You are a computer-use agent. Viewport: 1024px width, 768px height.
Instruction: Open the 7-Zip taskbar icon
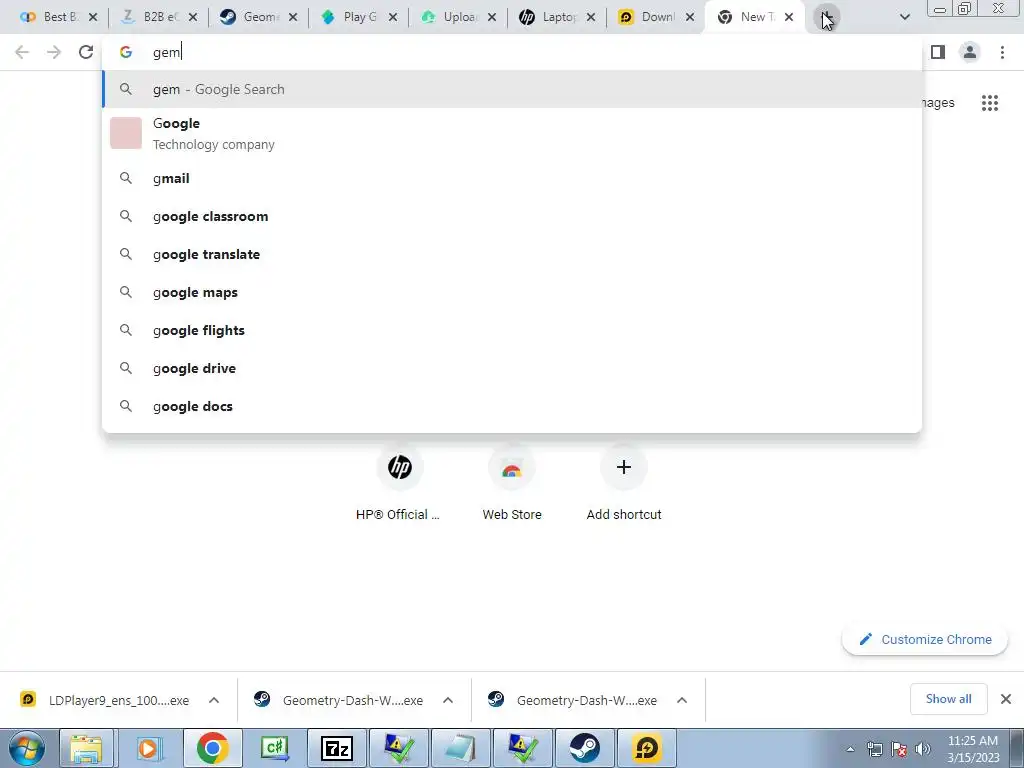pos(337,748)
